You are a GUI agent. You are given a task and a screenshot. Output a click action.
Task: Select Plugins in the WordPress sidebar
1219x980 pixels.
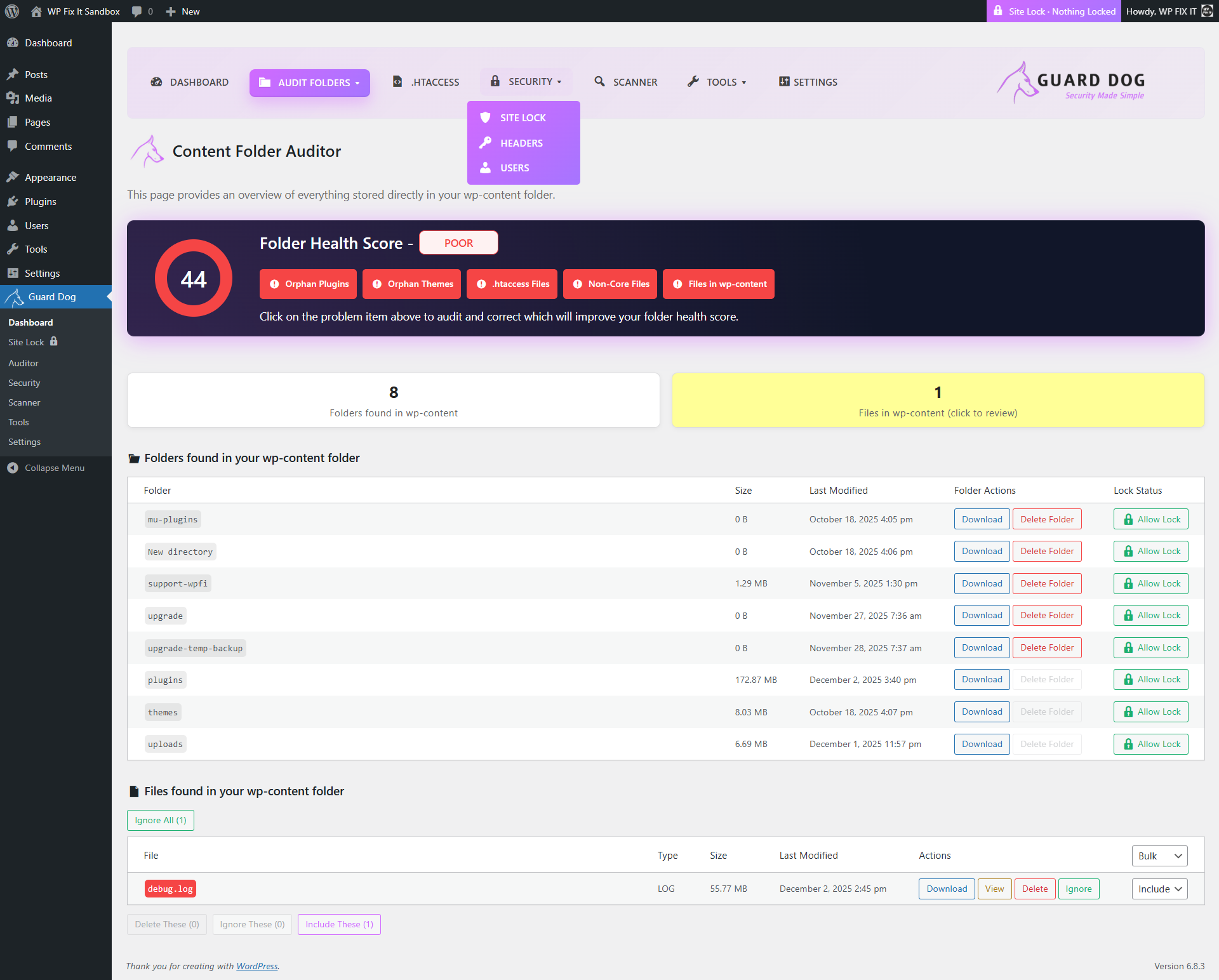click(x=41, y=201)
